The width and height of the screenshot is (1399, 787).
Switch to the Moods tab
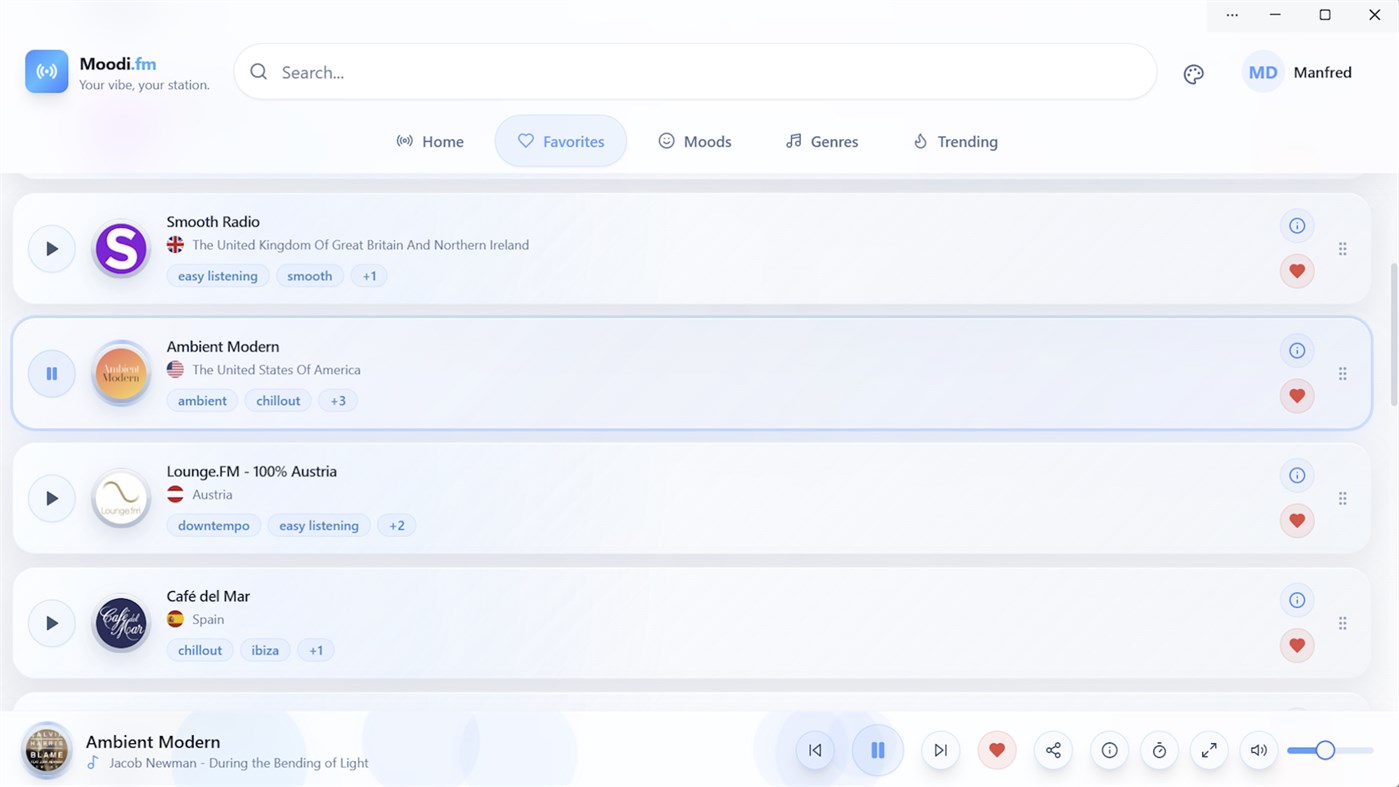(695, 142)
